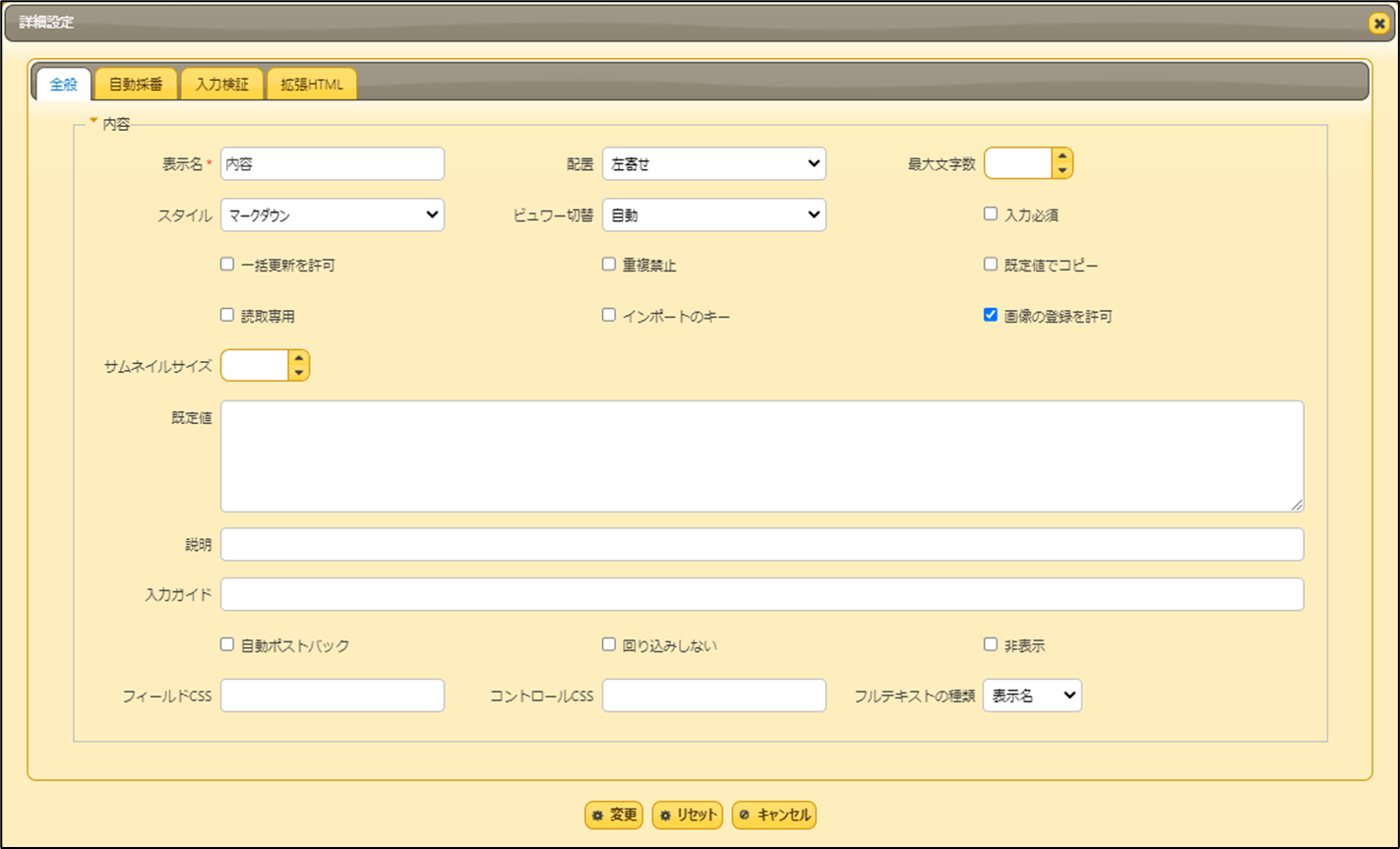Collapse the 内容 section triangle

click(93, 122)
